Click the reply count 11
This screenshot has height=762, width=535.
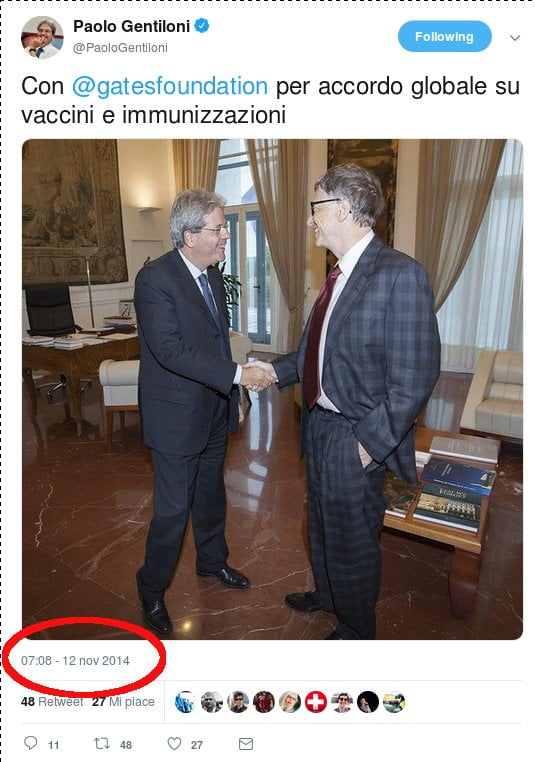click(x=53, y=745)
